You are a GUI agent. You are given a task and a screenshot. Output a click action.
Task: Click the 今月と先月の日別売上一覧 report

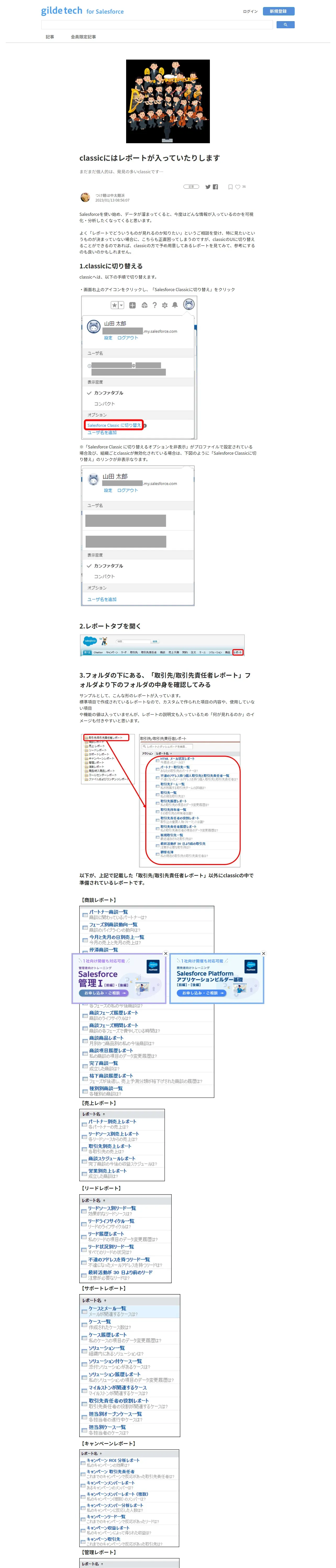116,937
